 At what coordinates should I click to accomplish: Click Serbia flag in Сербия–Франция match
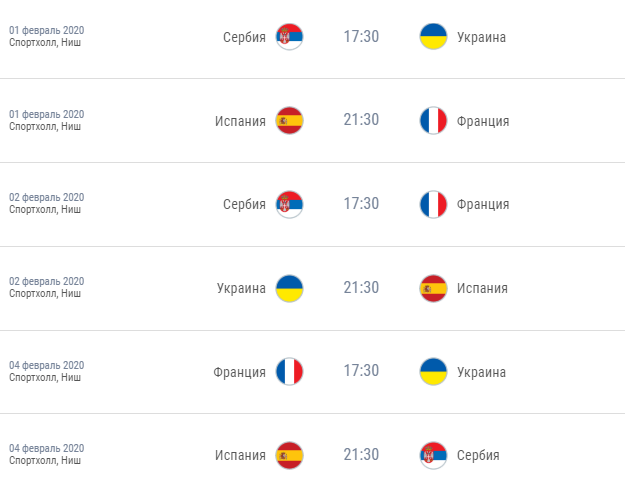pyautogui.click(x=289, y=204)
